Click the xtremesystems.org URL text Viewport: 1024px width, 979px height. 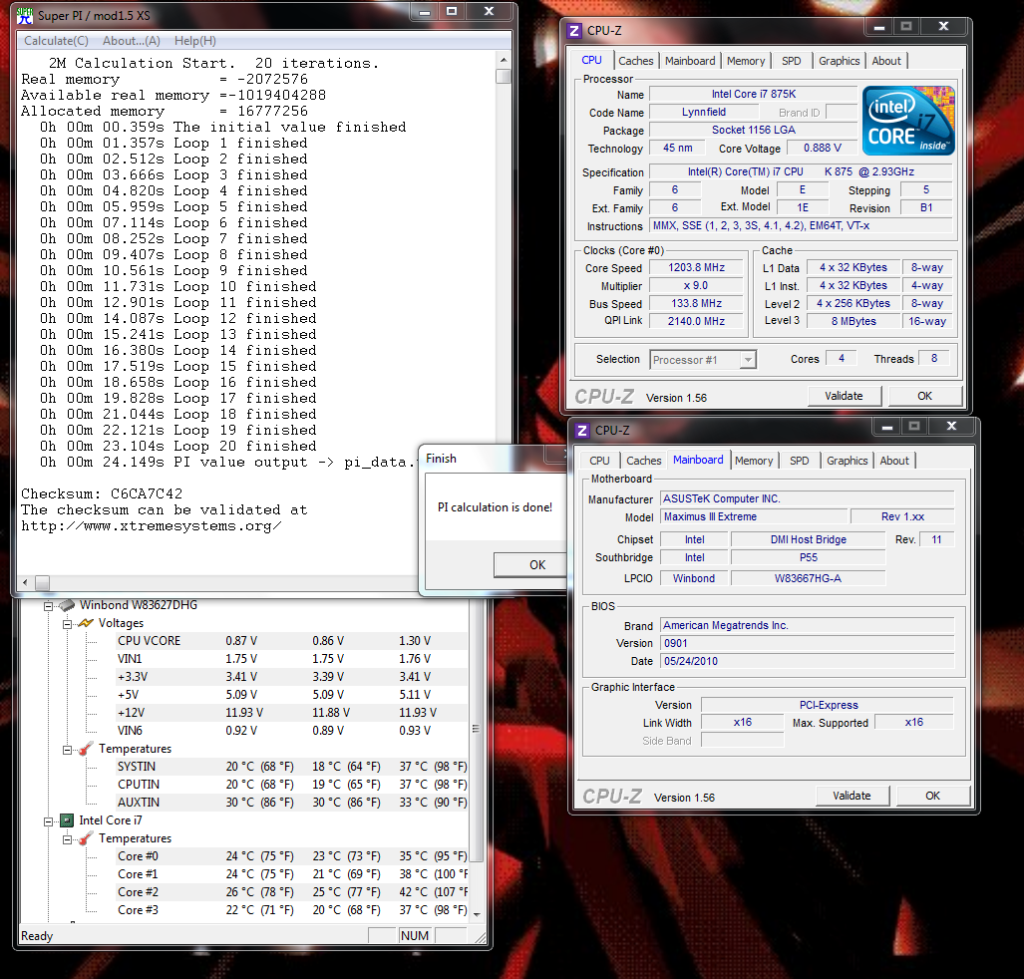click(x=150, y=526)
